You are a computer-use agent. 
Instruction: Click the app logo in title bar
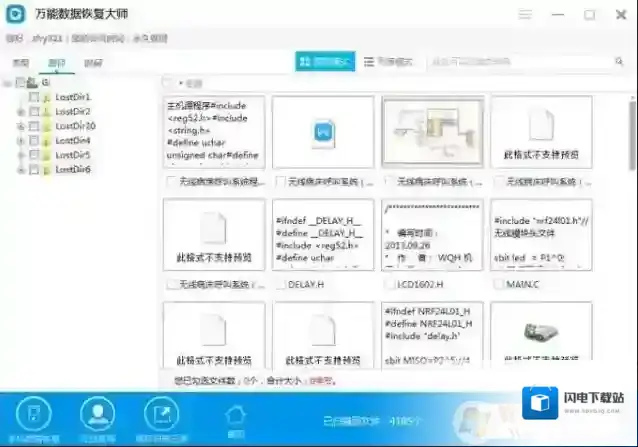(x=18, y=16)
